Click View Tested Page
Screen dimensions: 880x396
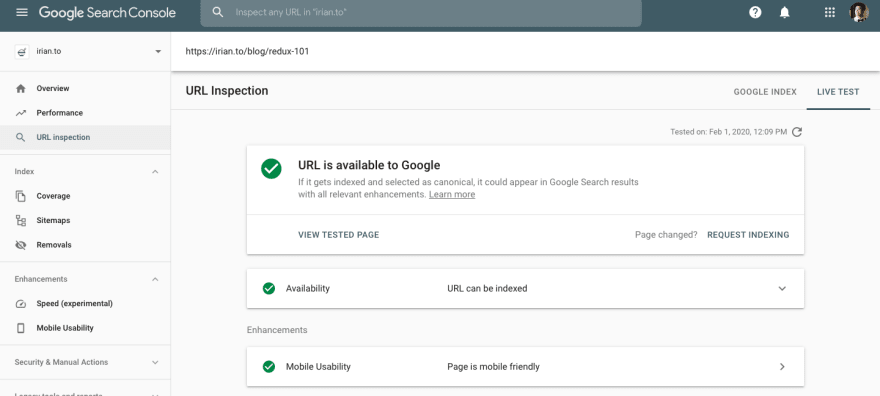(338, 235)
